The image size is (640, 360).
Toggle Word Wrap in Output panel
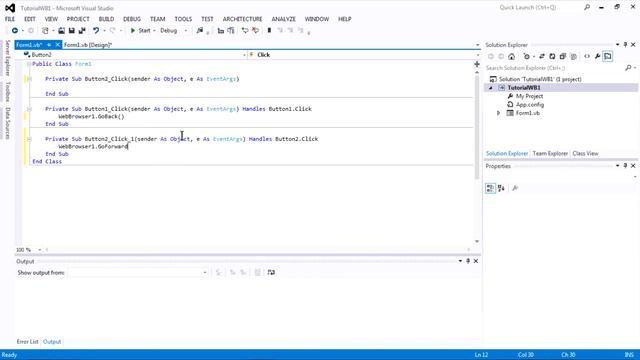[x=271, y=272]
